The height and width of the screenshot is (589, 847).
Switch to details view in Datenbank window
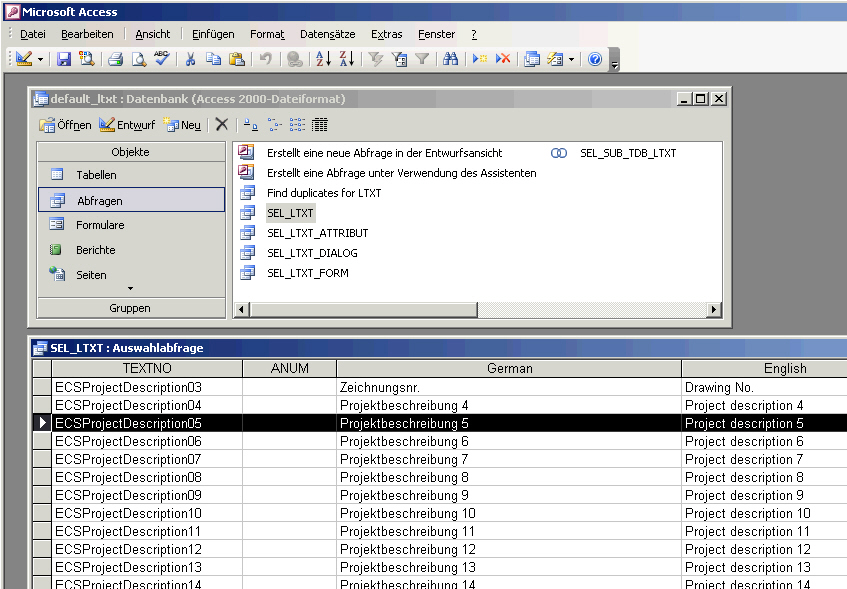pos(320,125)
